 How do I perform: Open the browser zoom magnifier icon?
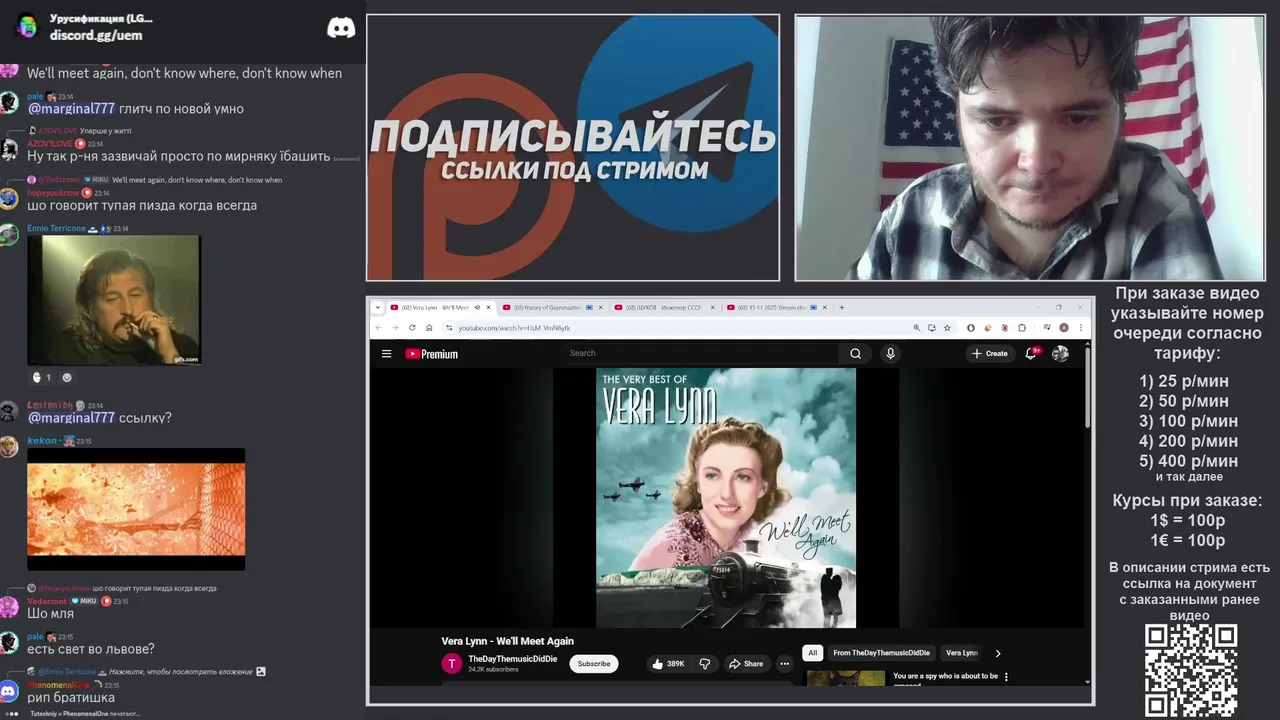[x=917, y=327]
